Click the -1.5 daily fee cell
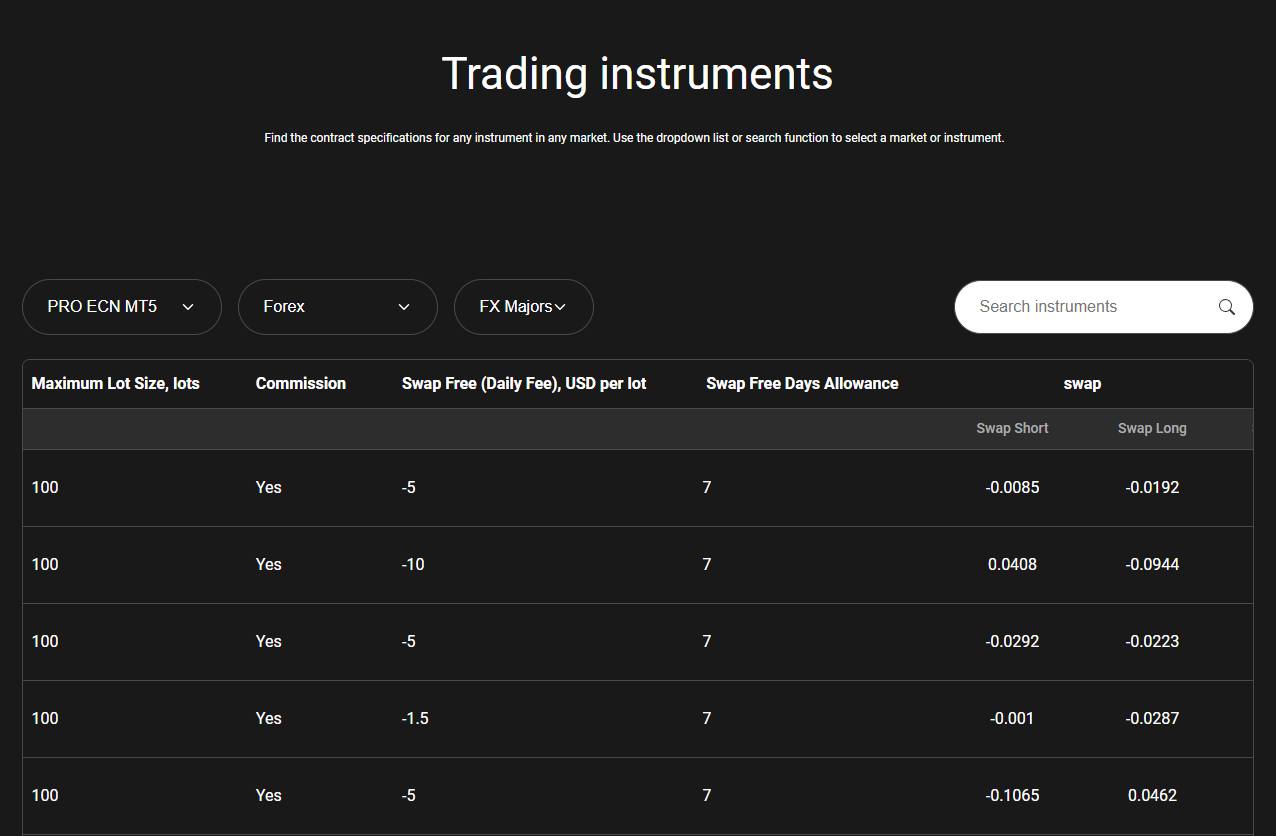The image size is (1276, 836). (415, 719)
